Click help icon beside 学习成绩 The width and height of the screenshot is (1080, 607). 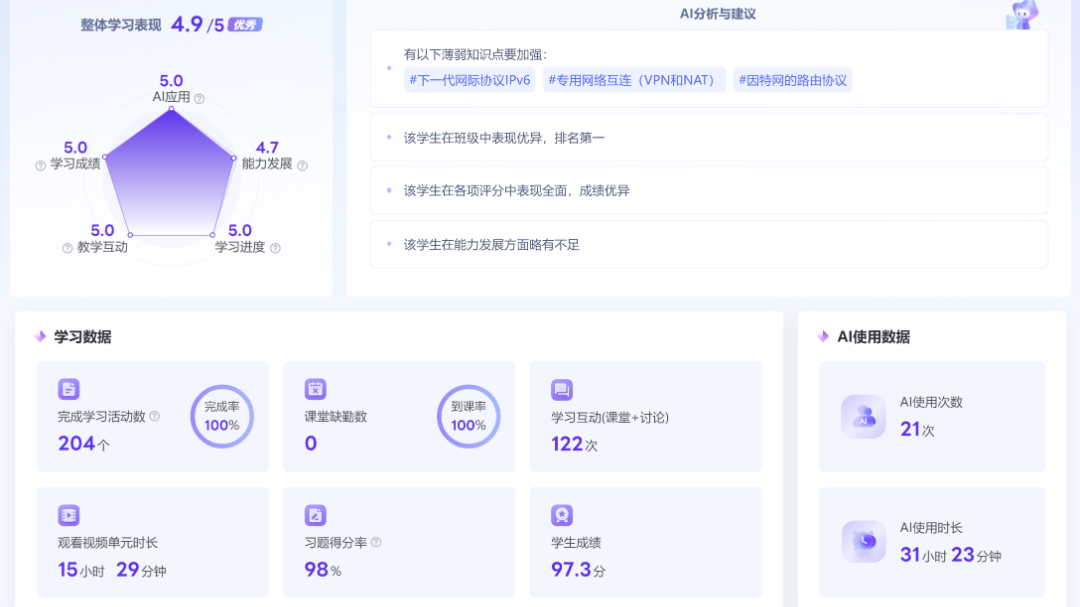tap(40, 165)
